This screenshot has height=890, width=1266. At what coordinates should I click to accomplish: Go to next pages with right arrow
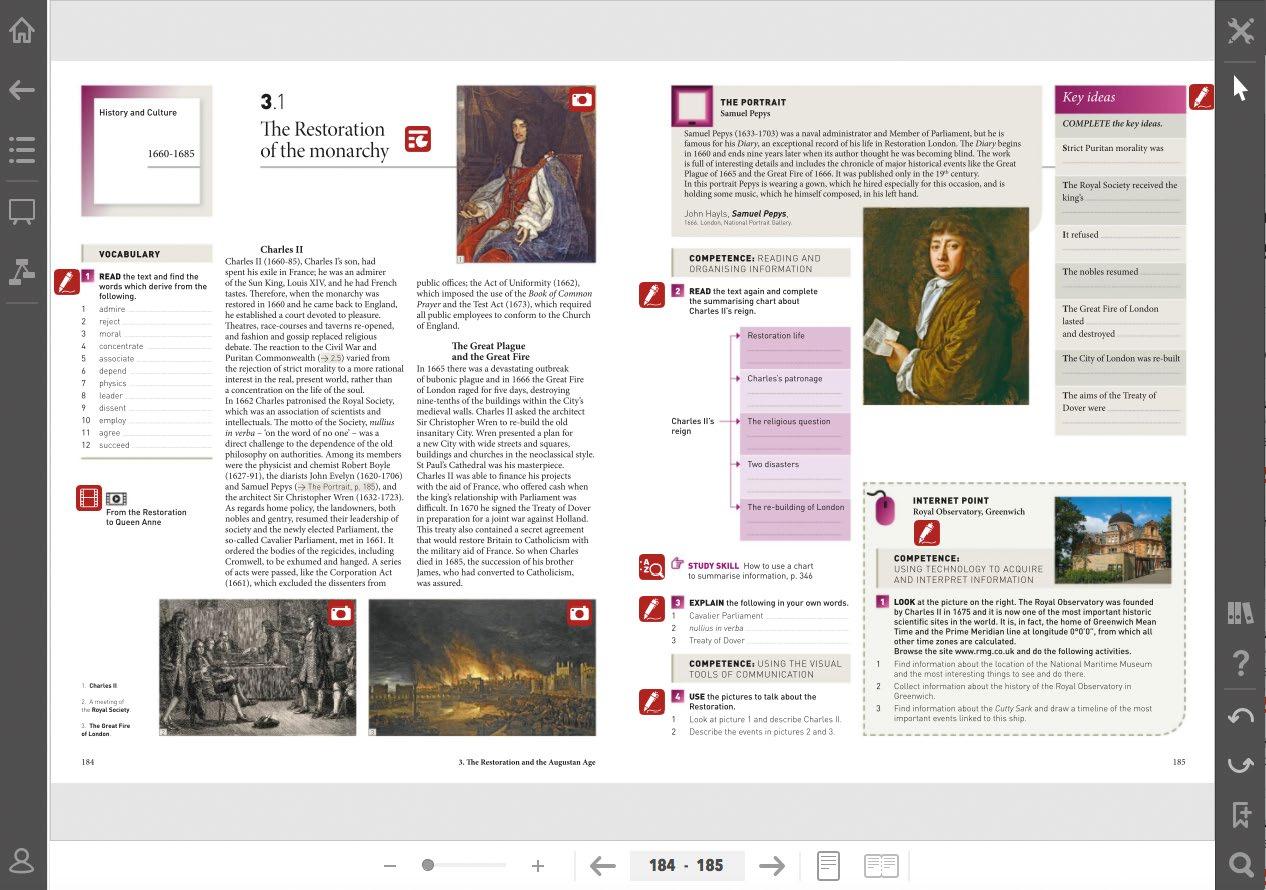(x=771, y=866)
